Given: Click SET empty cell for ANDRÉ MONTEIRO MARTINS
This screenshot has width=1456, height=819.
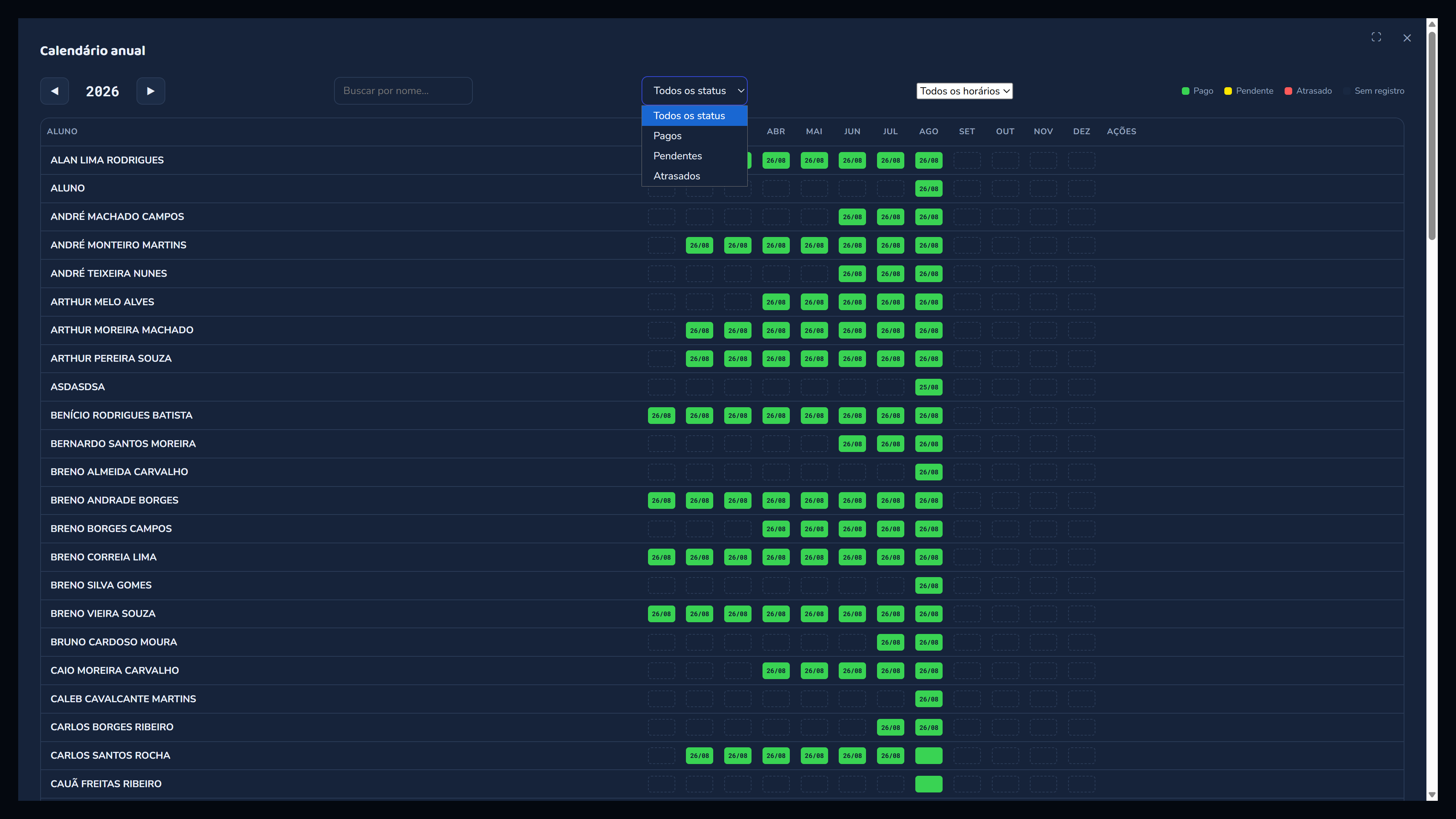Looking at the screenshot, I should coord(966,245).
